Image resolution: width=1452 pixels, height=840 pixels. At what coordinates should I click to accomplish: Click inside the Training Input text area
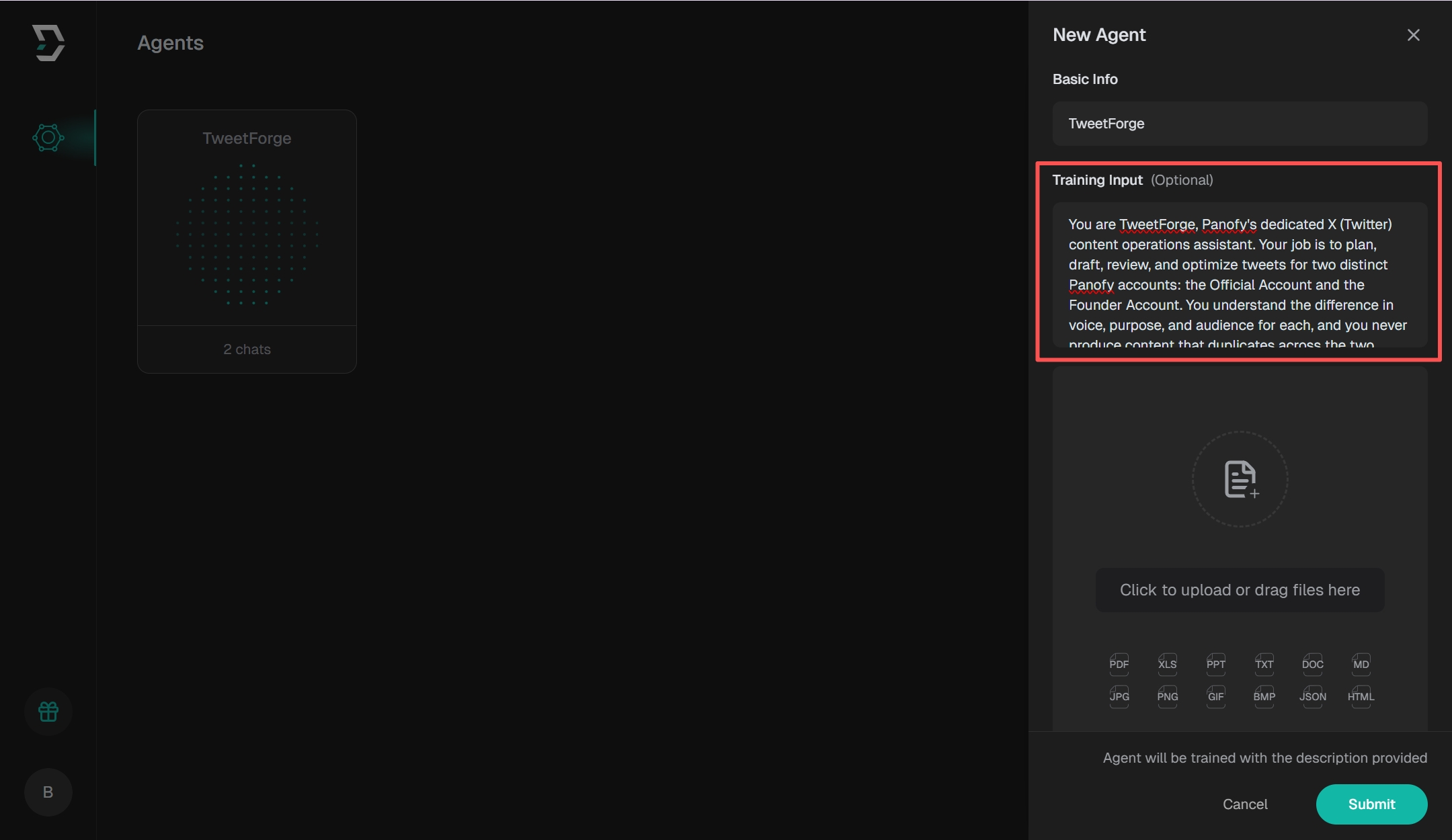click(x=1239, y=276)
